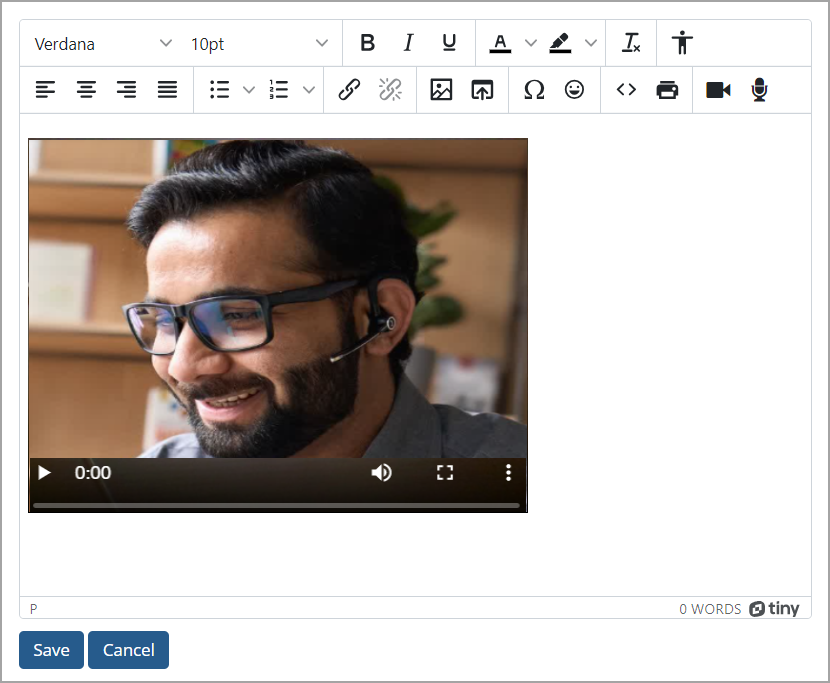This screenshot has width=830, height=683.
Task: Insert an image
Action: click(441, 89)
